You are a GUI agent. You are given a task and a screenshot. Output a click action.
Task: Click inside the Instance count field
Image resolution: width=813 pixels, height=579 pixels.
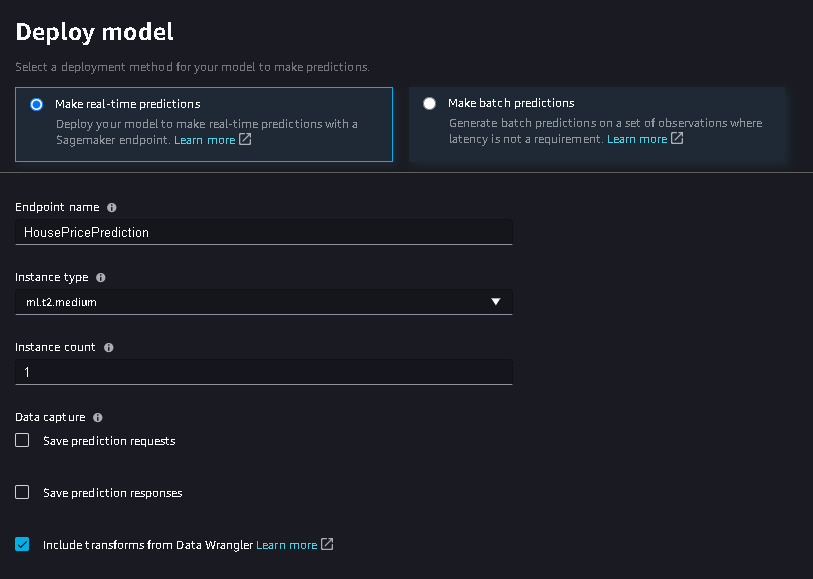pyautogui.click(x=265, y=371)
